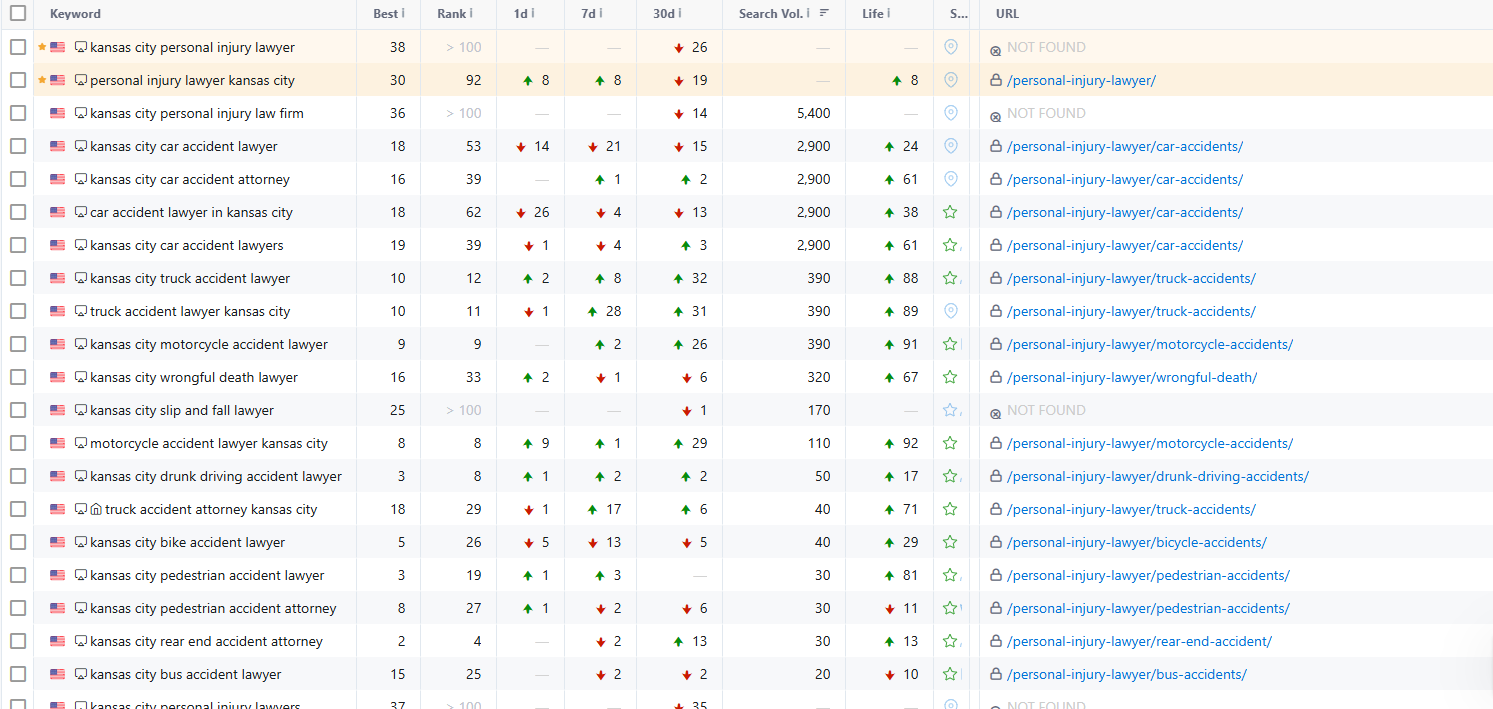The image size is (1493, 709).
Task: Sort by the Best column header
Action: [385, 14]
